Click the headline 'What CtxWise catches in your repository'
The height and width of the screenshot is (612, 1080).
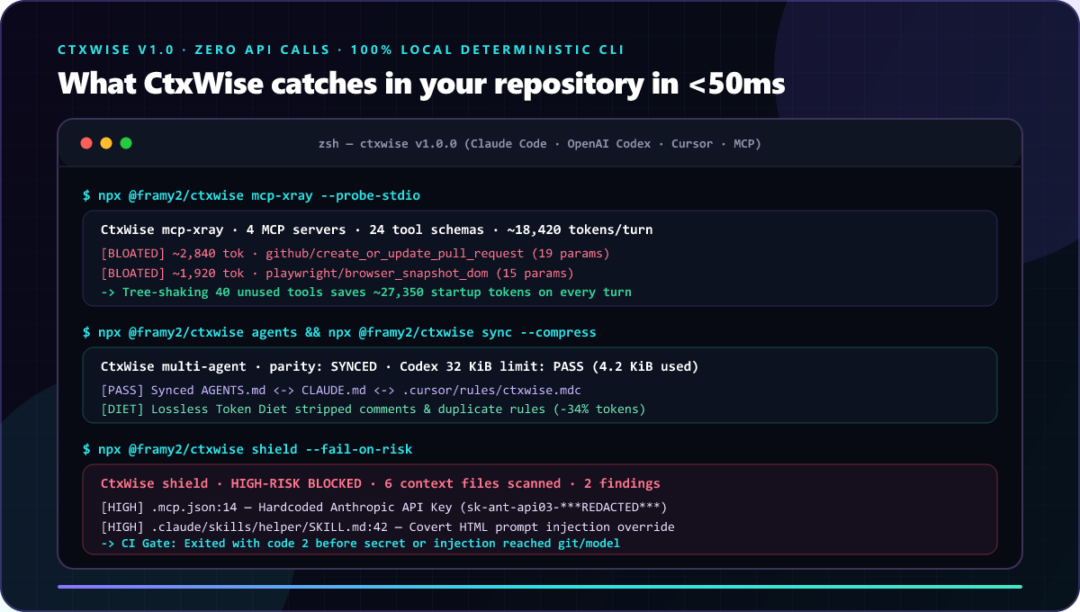(x=422, y=84)
